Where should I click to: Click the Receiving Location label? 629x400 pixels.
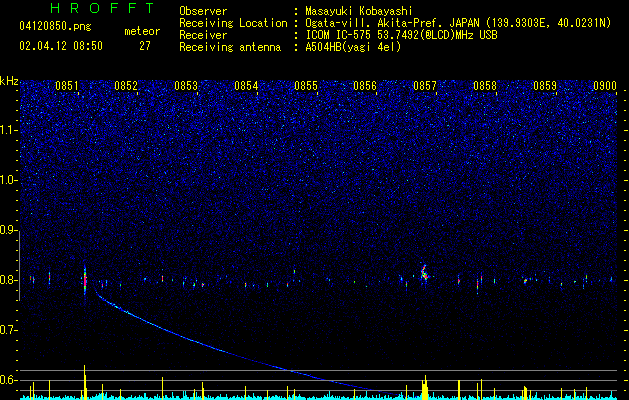coord(233,23)
